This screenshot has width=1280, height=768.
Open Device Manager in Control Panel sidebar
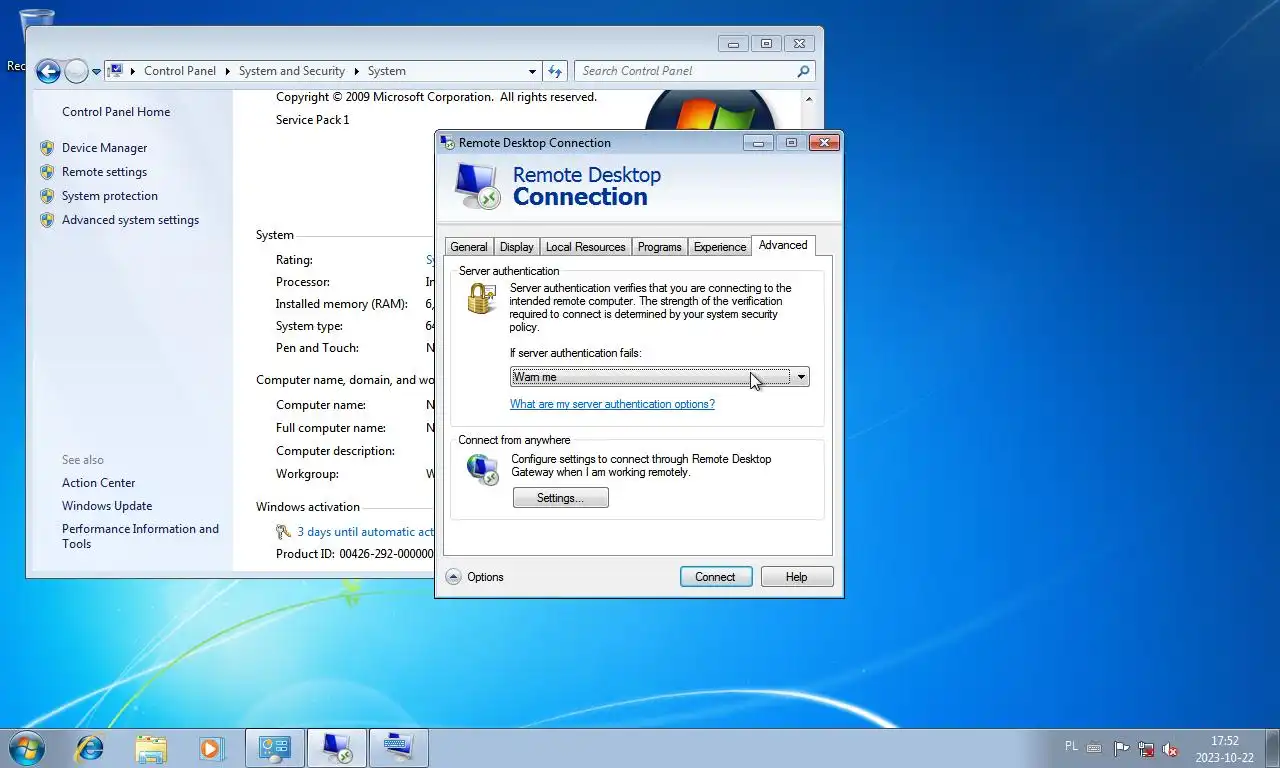click(x=104, y=148)
